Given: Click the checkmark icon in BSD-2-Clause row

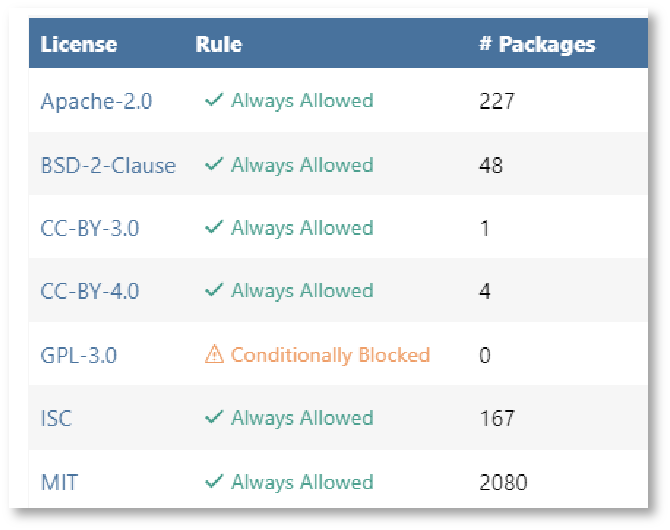Looking at the screenshot, I should 213,165.
